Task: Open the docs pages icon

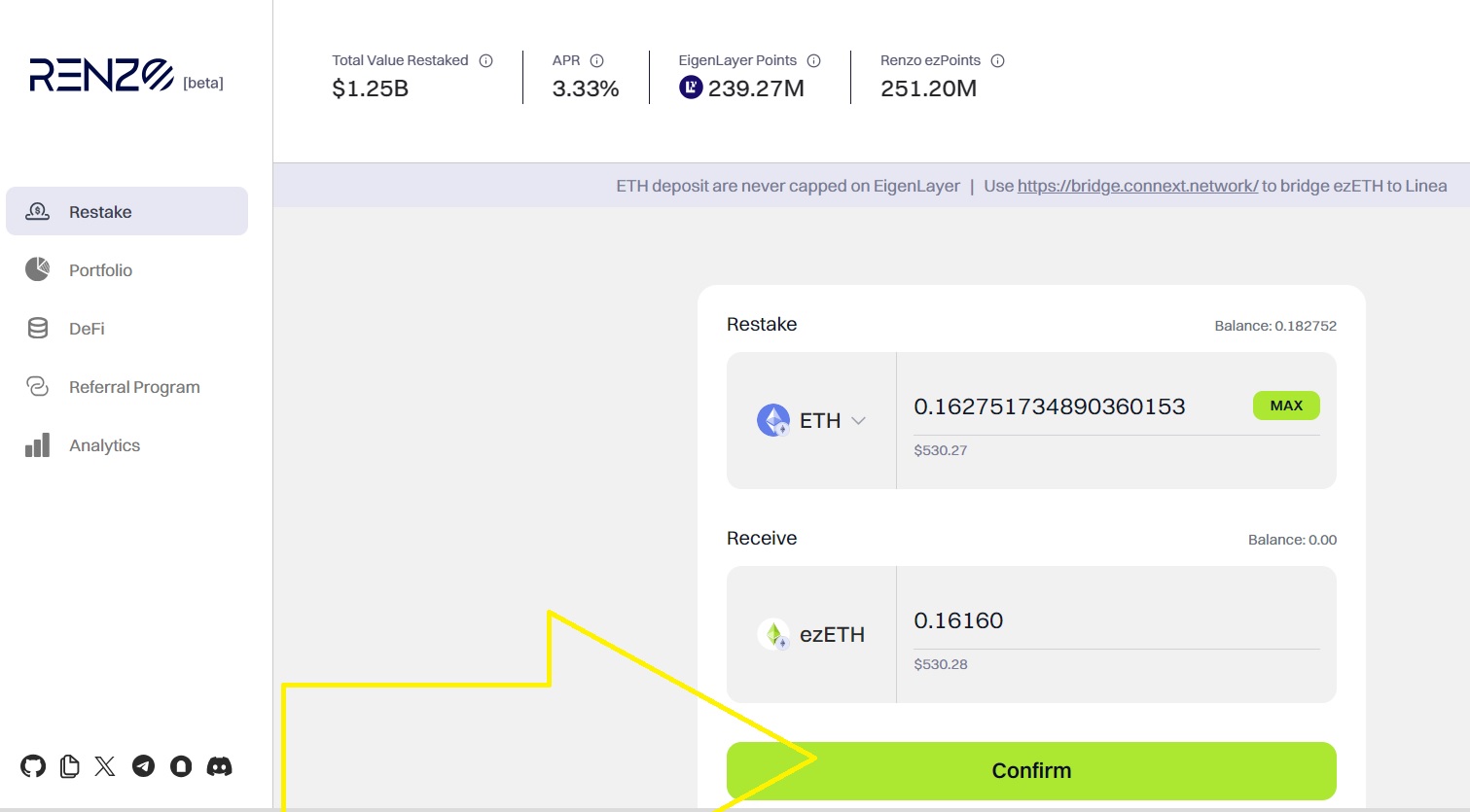Action: click(69, 766)
